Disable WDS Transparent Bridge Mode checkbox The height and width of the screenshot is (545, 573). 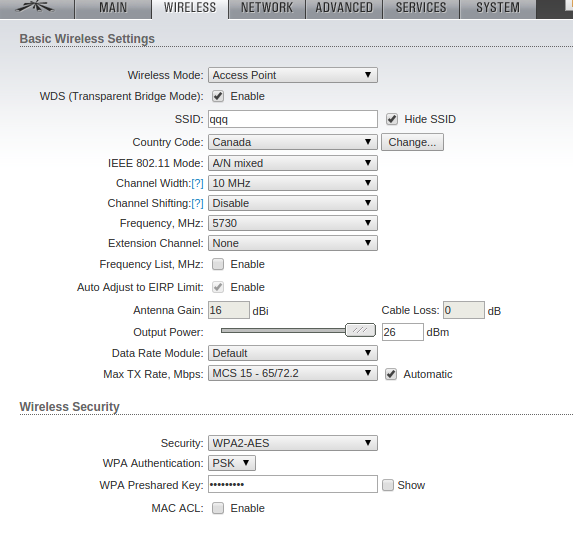(x=218, y=96)
